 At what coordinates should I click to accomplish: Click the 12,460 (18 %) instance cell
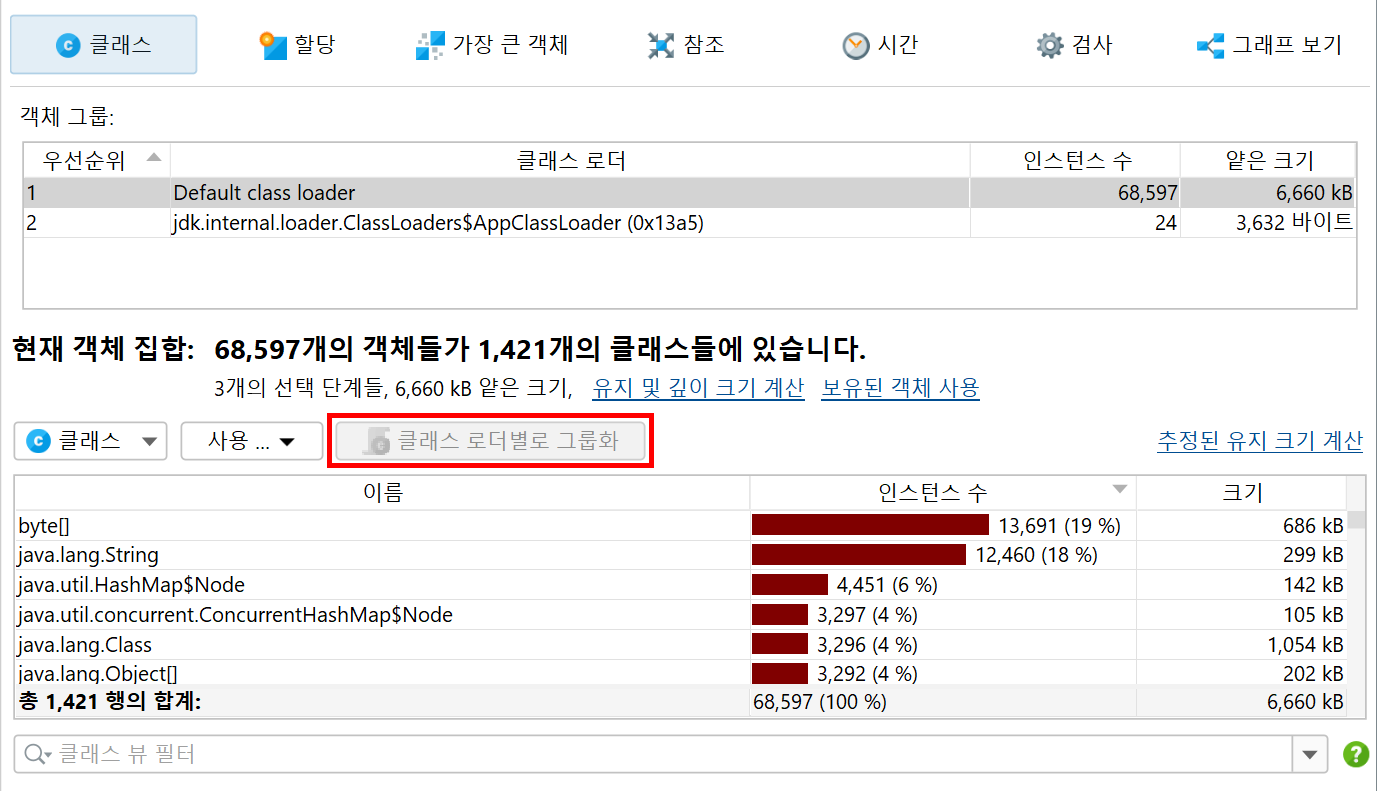click(x=943, y=555)
